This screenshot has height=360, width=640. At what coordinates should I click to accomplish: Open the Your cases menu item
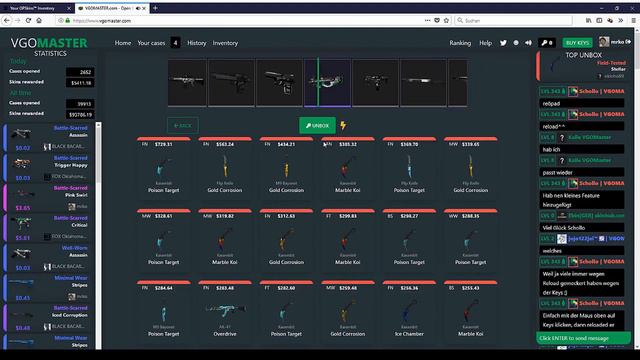point(151,43)
